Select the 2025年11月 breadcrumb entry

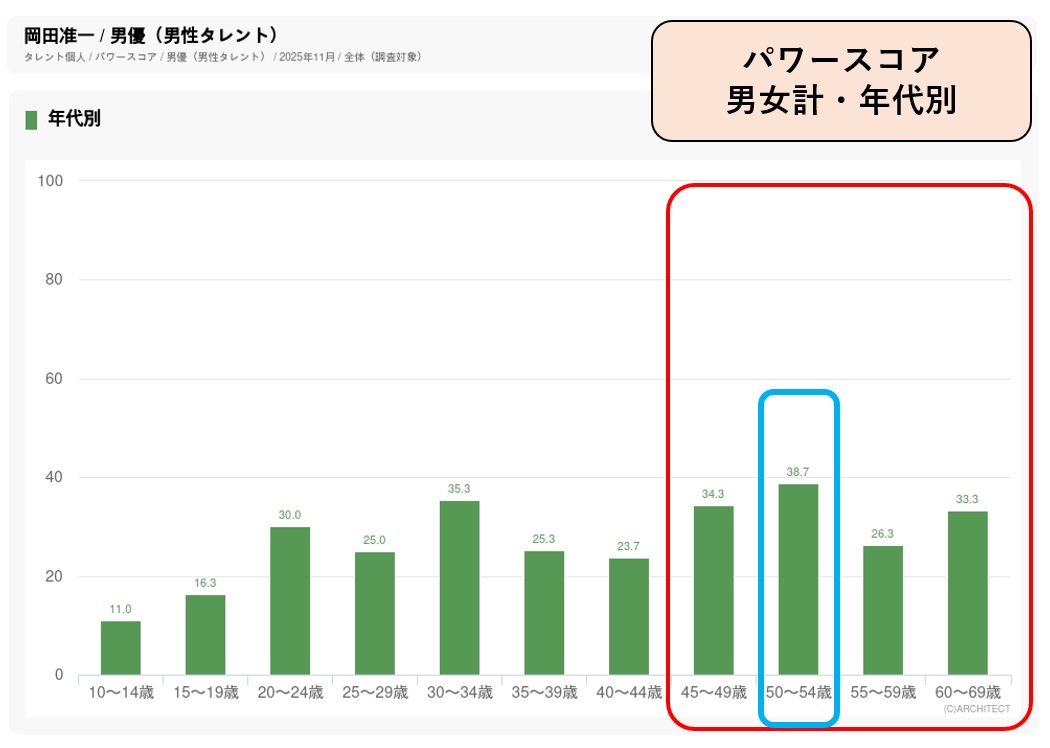308,57
